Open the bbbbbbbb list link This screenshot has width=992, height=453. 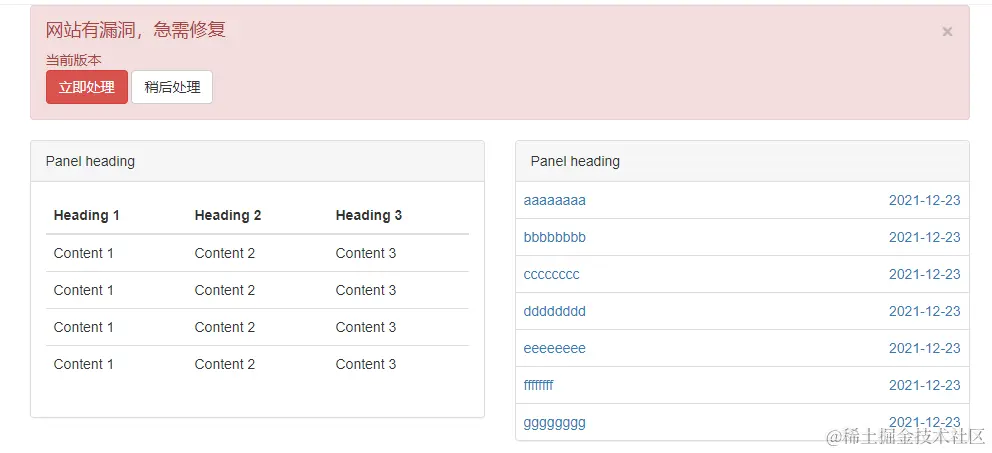pyautogui.click(x=555, y=237)
